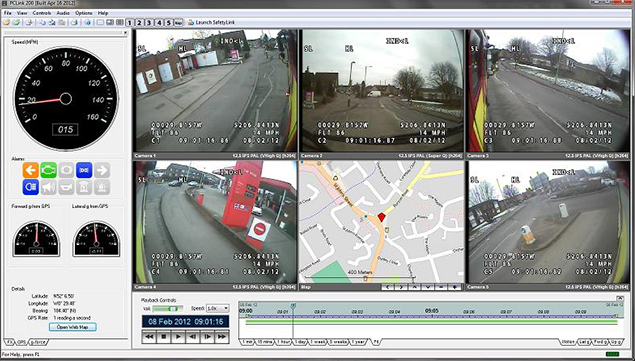Select the 10 mins timeline zoom tab
635x361 pixels.
click(265, 342)
